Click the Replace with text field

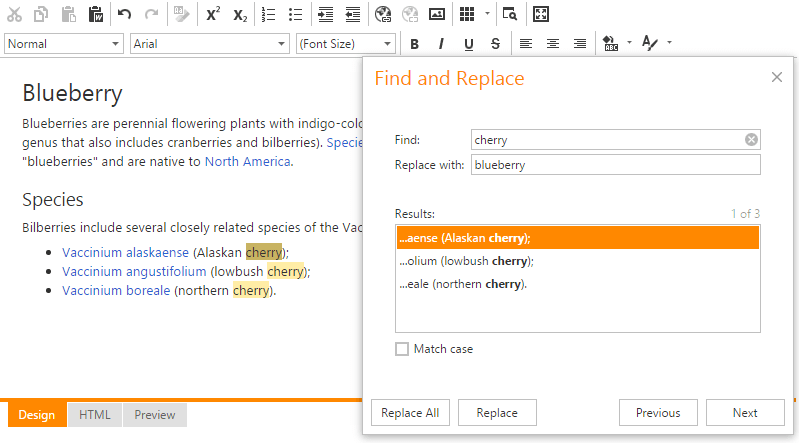point(615,165)
